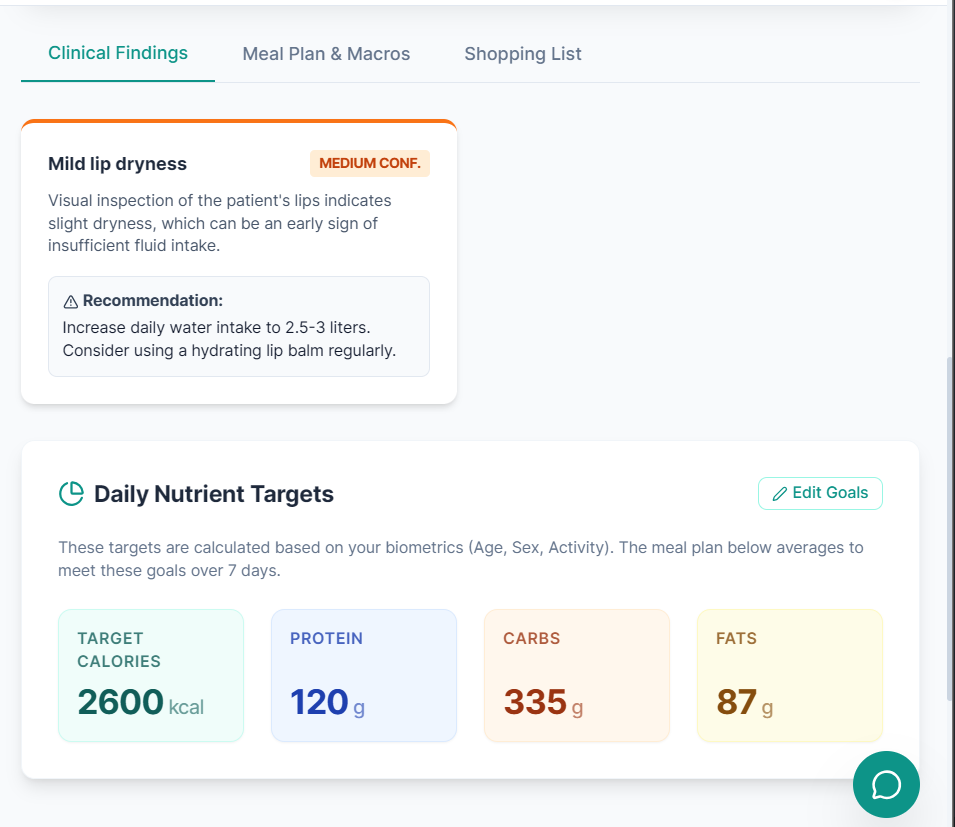Image resolution: width=955 pixels, height=827 pixels.
Task: Click the Carbs target card
Action: (576, 675)
